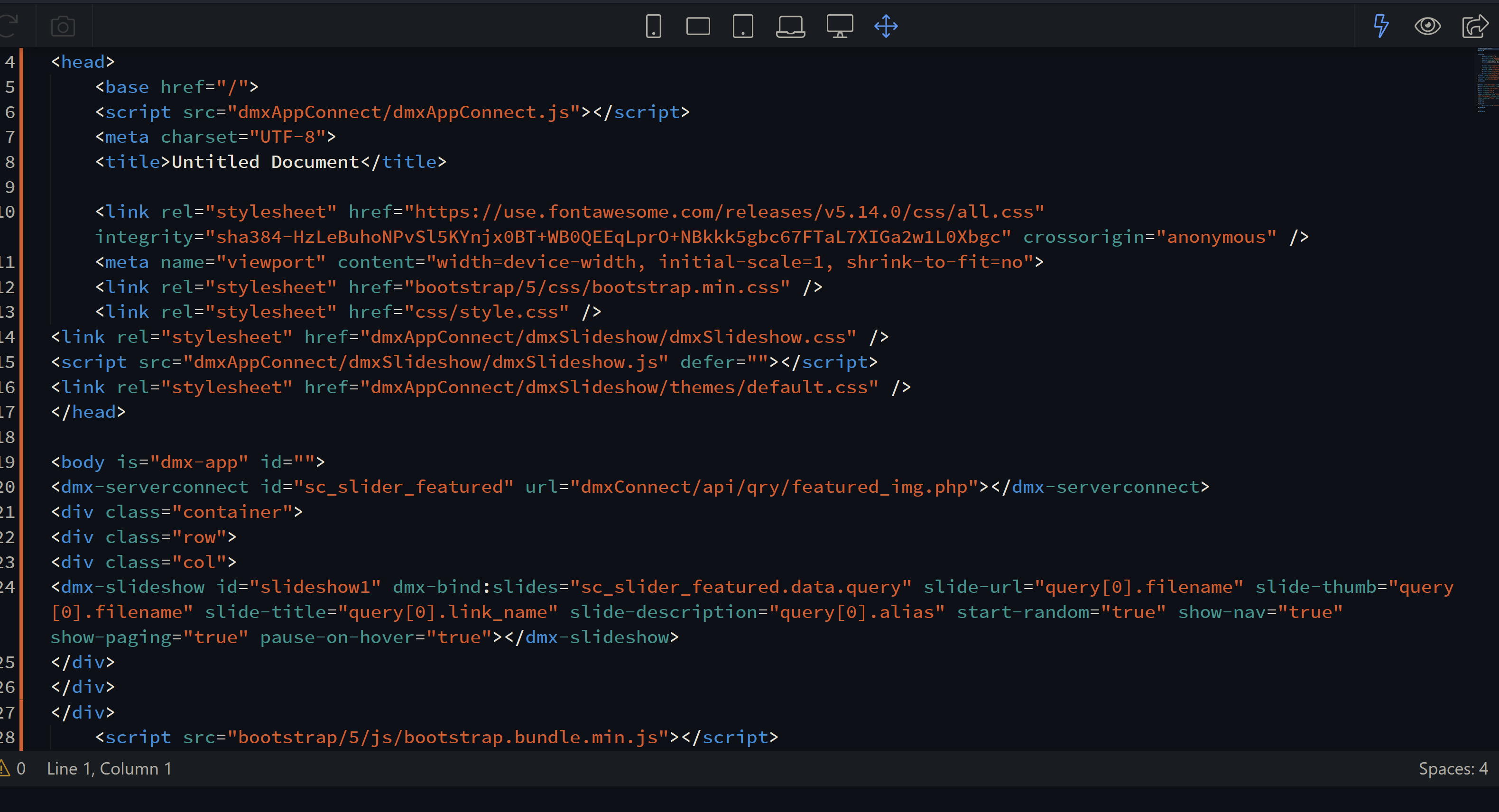Select the mobile phone device view
This screenshot has height=812, width=1499.
[x=654, y=26]
